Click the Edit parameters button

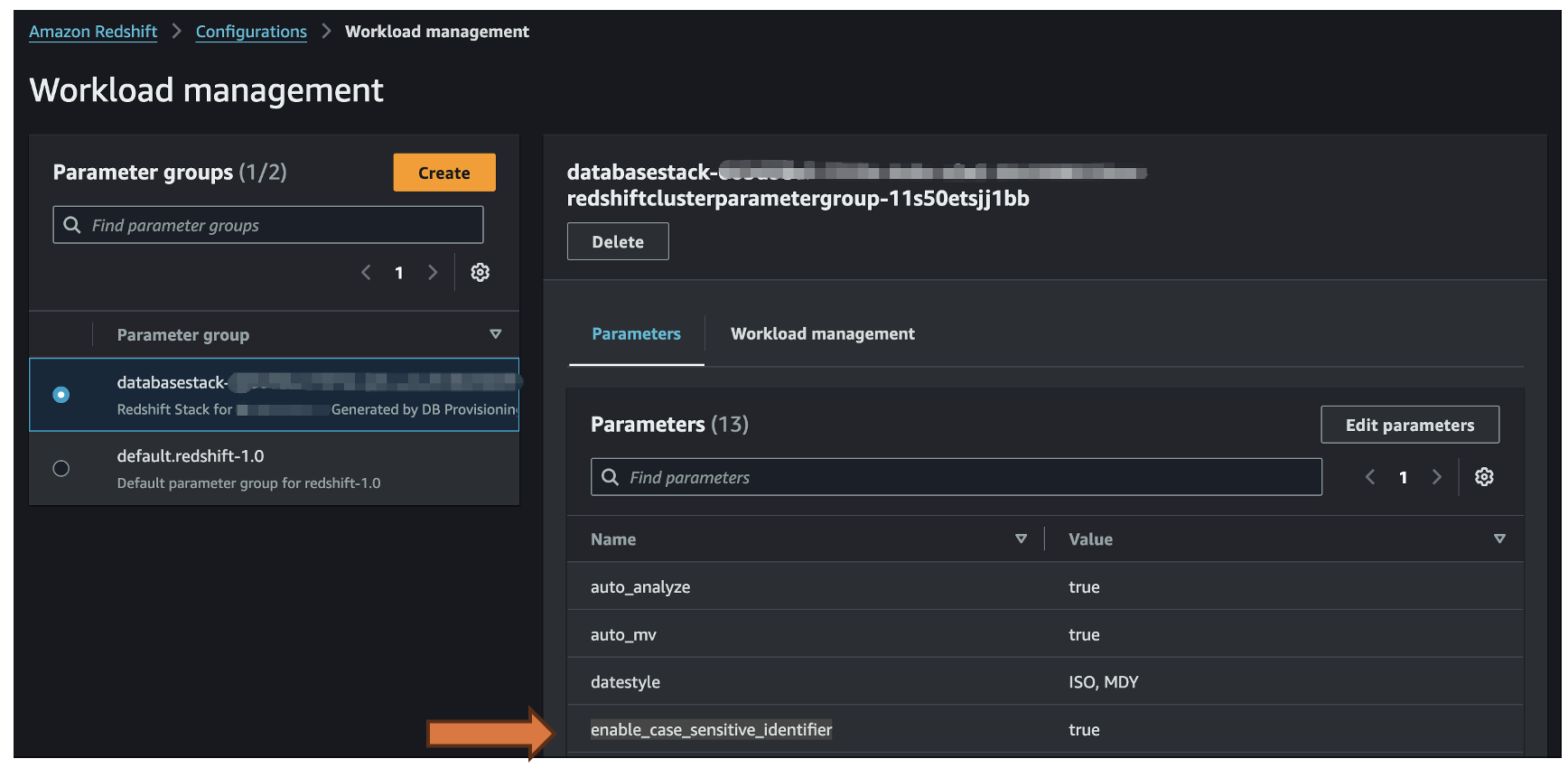(1409, 425)
